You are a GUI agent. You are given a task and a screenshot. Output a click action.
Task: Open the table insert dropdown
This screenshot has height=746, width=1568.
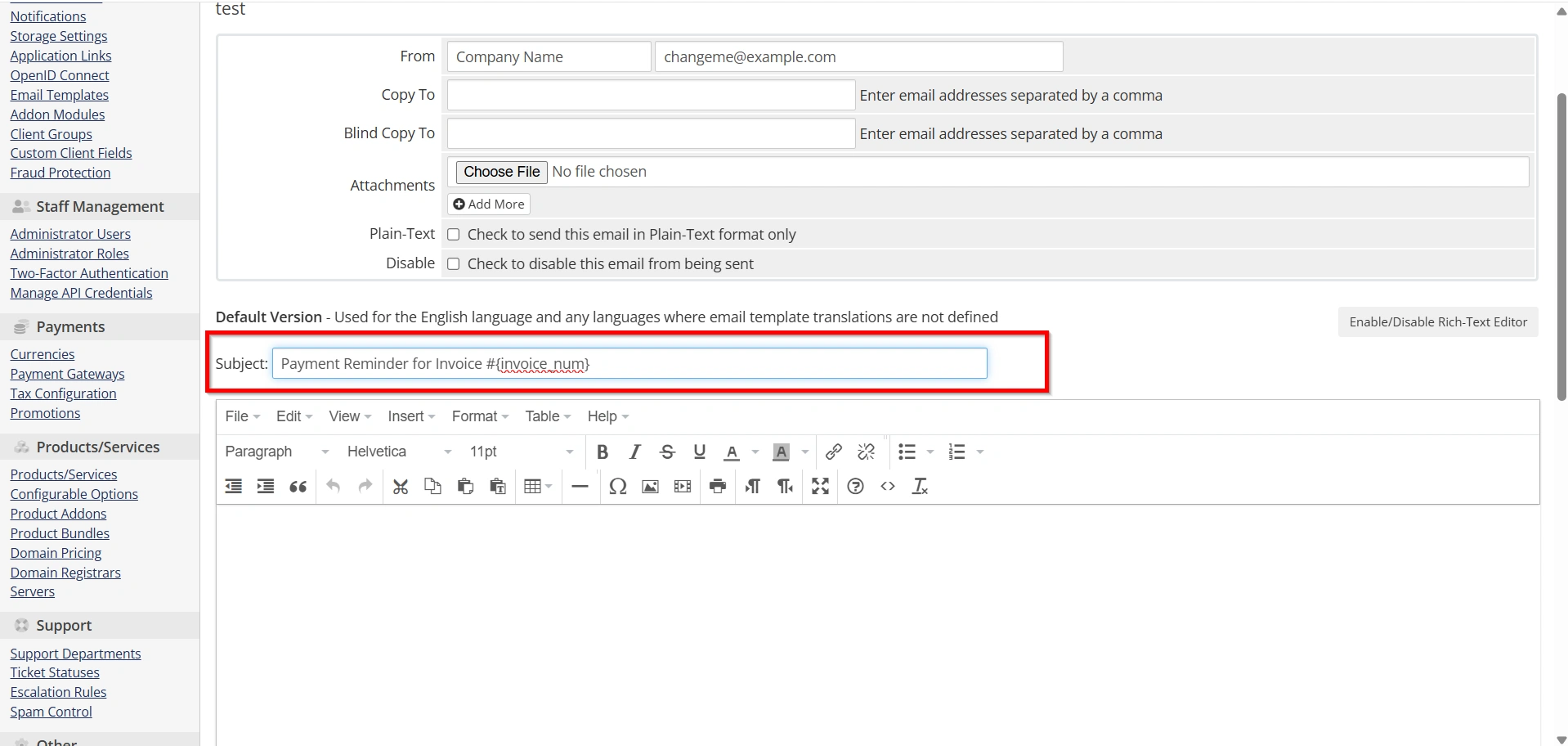538,487
